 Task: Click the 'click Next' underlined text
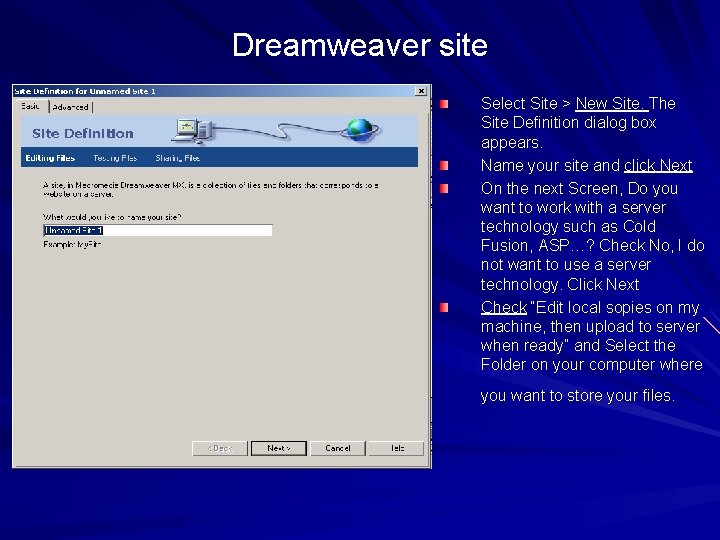tap(658, 165)
